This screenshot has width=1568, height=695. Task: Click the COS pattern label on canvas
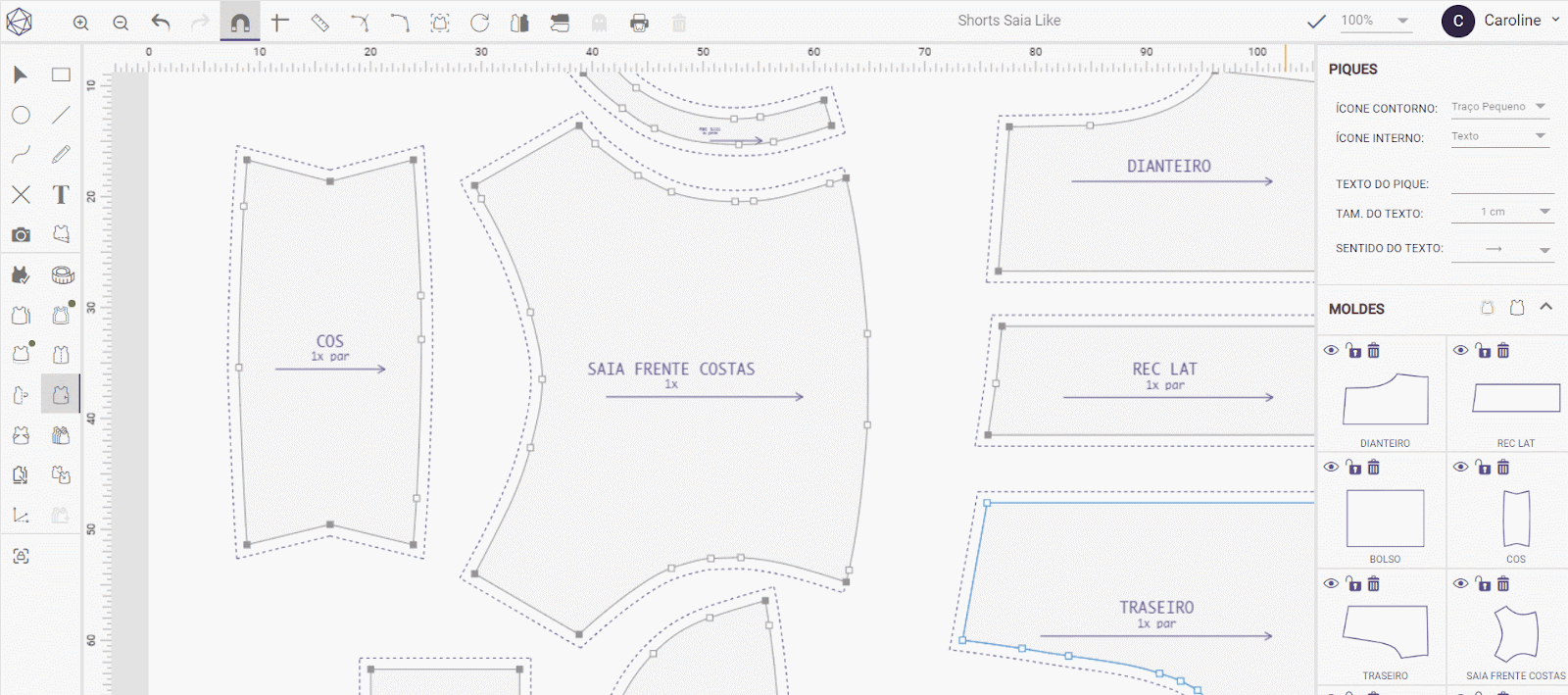(330, 341)
